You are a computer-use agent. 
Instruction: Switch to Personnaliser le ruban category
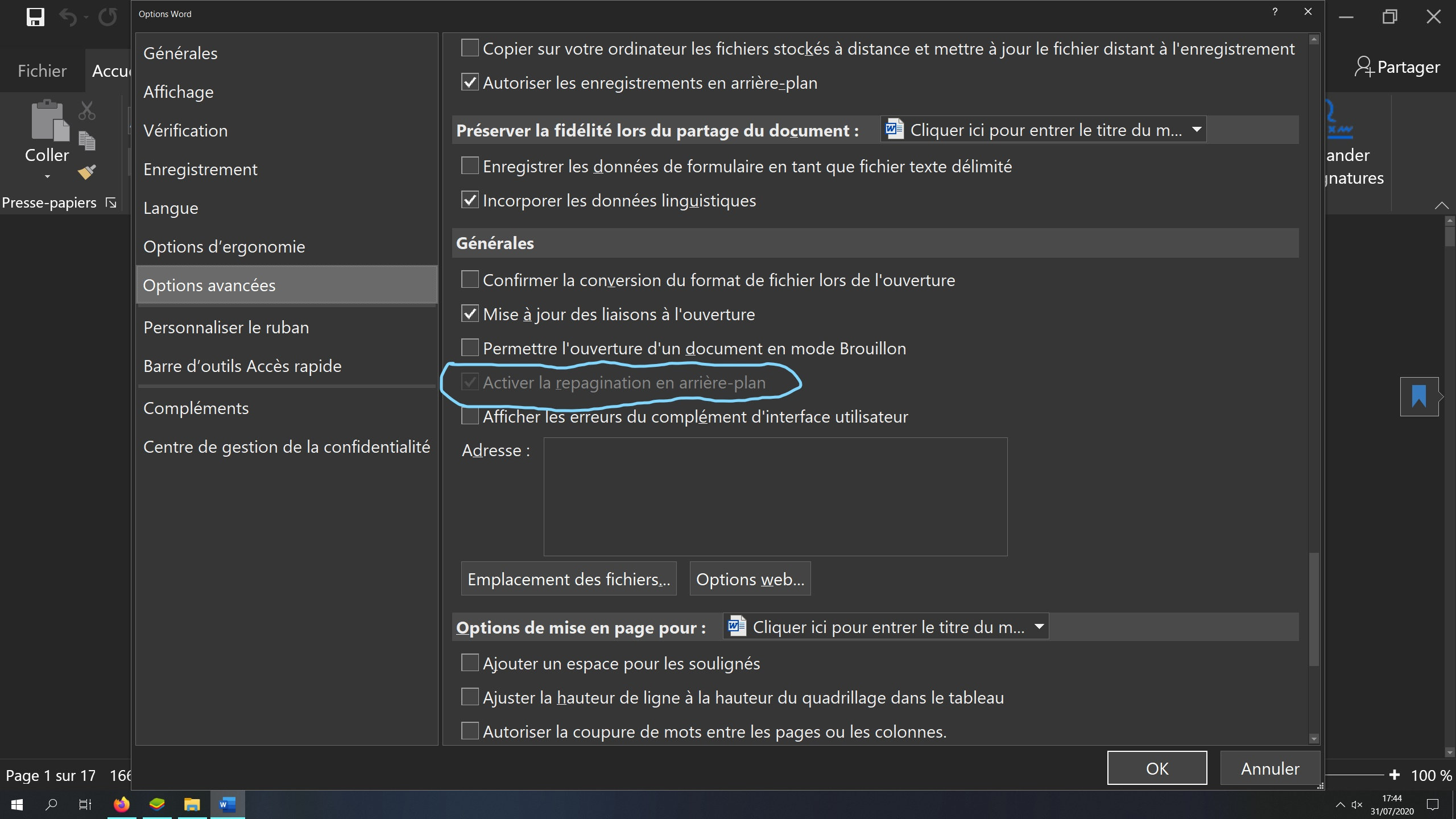(226, 328)
